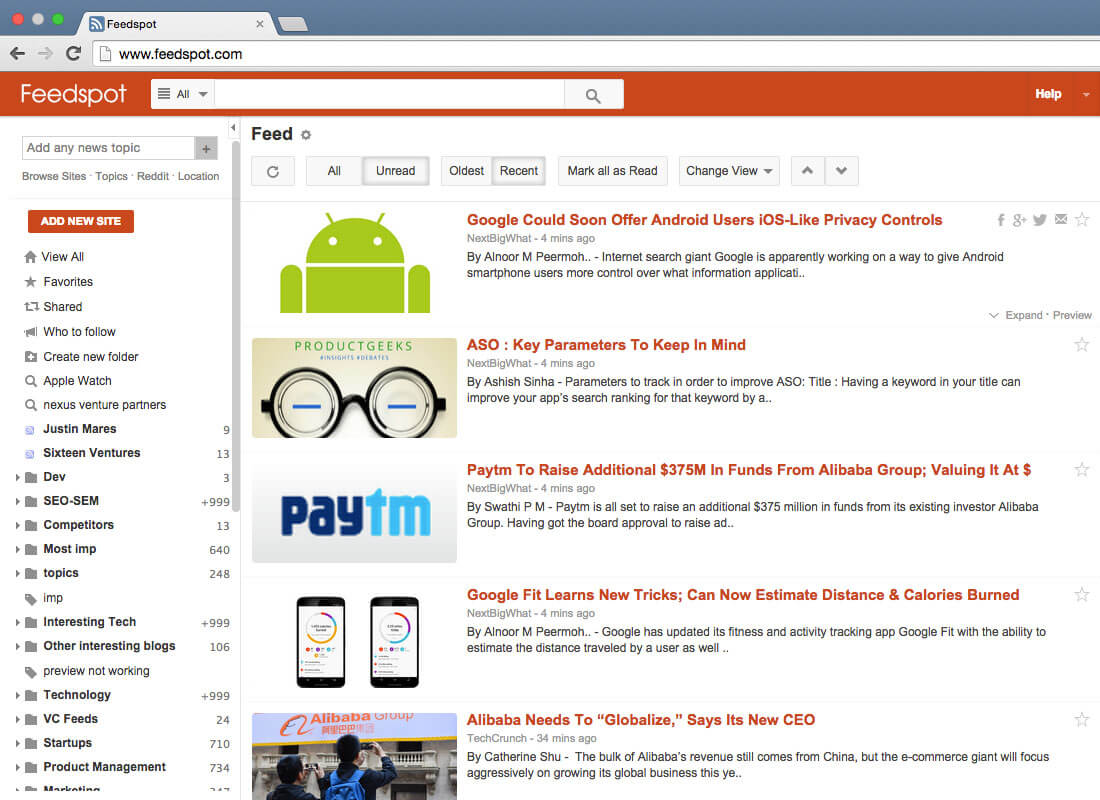Click the Topics link

coord(112,176)
